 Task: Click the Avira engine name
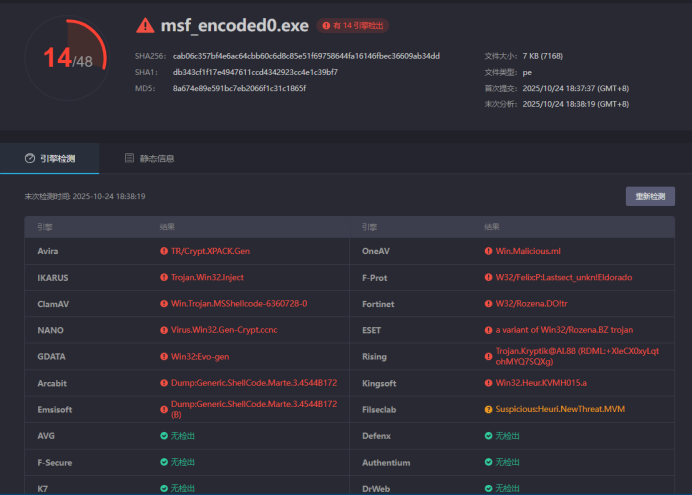pos(48,251)
